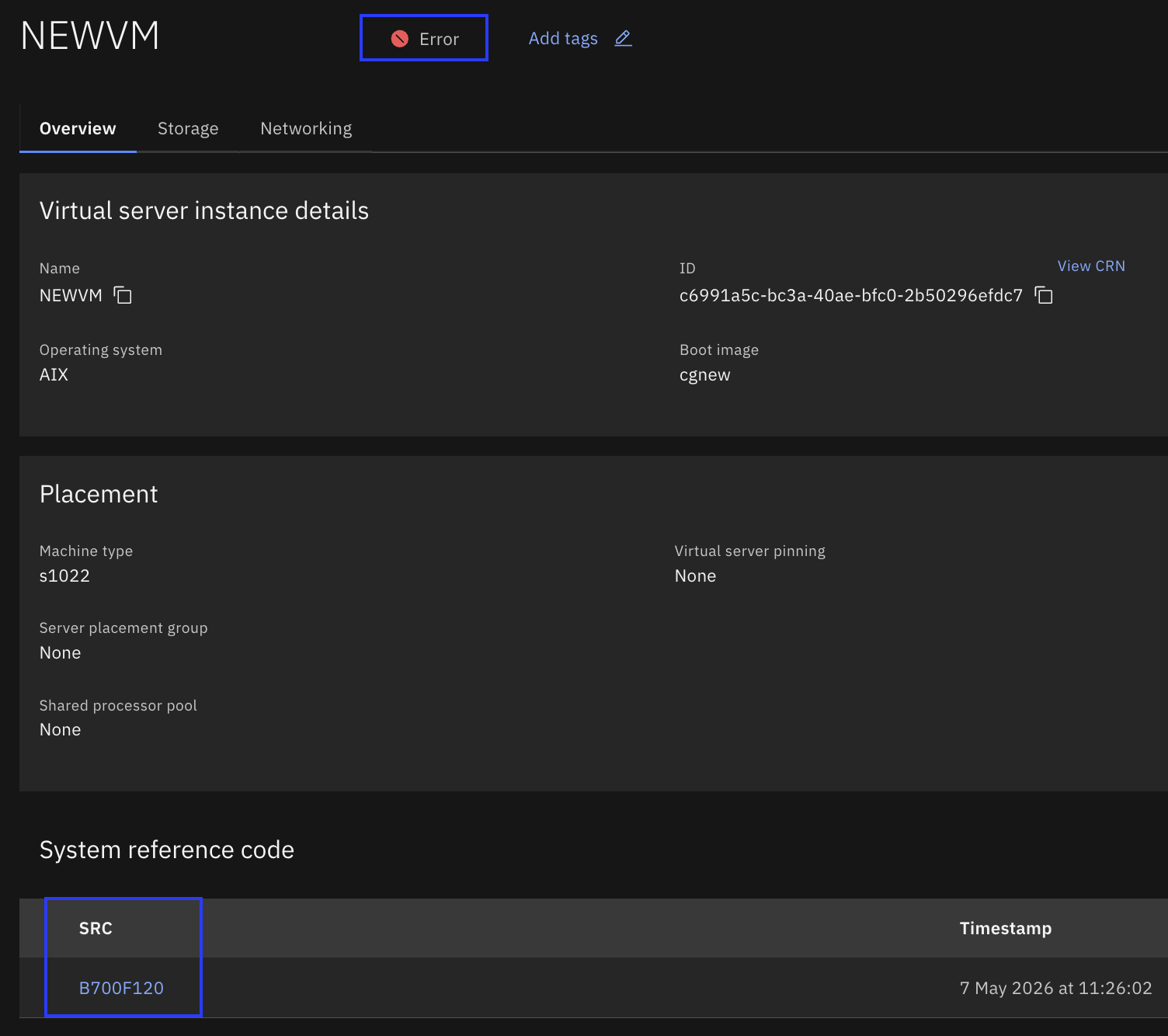
Task: Click the edit pencil beside Add tags
Action: pyautogui.click(x=623, y=39)
